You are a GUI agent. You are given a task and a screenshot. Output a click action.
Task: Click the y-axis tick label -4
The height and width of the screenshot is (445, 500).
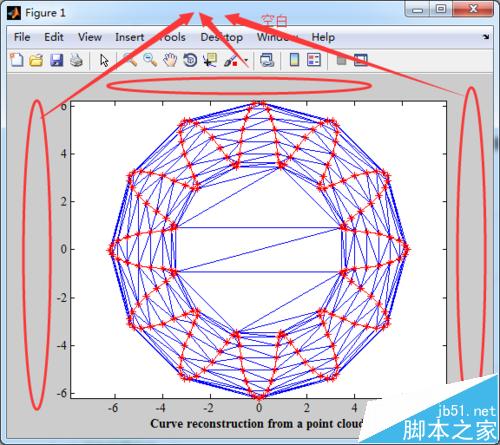pyautogui.click(x=61, y=346)
